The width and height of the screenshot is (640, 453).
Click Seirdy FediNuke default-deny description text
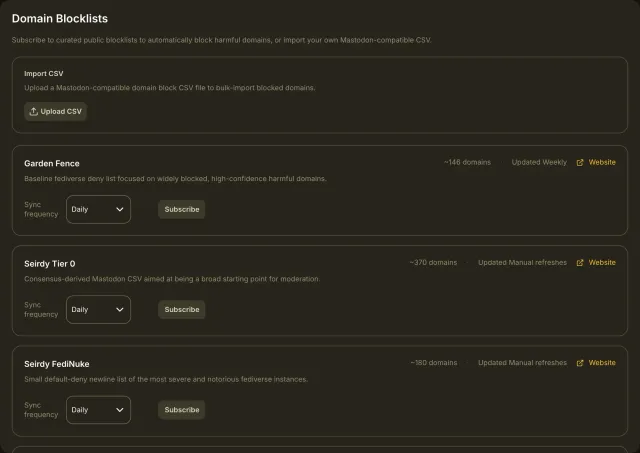point(166,380)
